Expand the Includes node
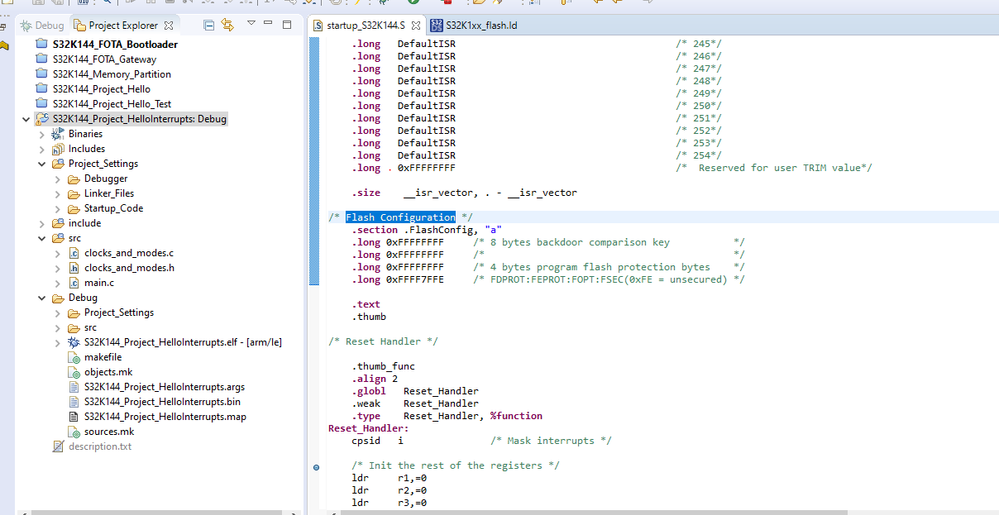Viewport: 999px width, 515px height. (x=41, y=149)
